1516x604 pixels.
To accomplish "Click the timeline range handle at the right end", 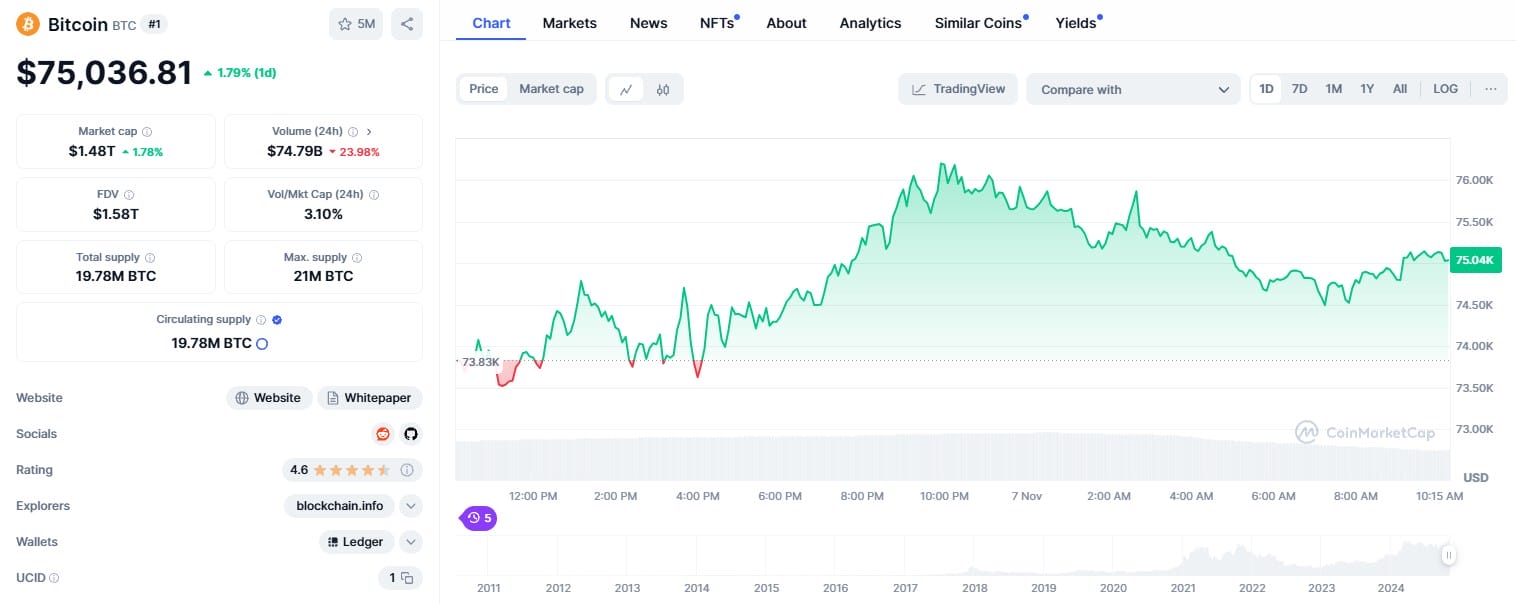I will [1448, 555].
